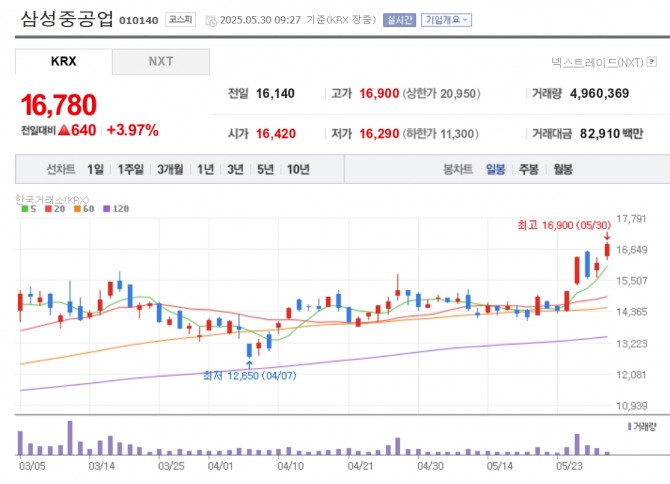Click the 한국거래소(KRX) chart label
Screen dimensions: 670x484
(x=52, y=200)
